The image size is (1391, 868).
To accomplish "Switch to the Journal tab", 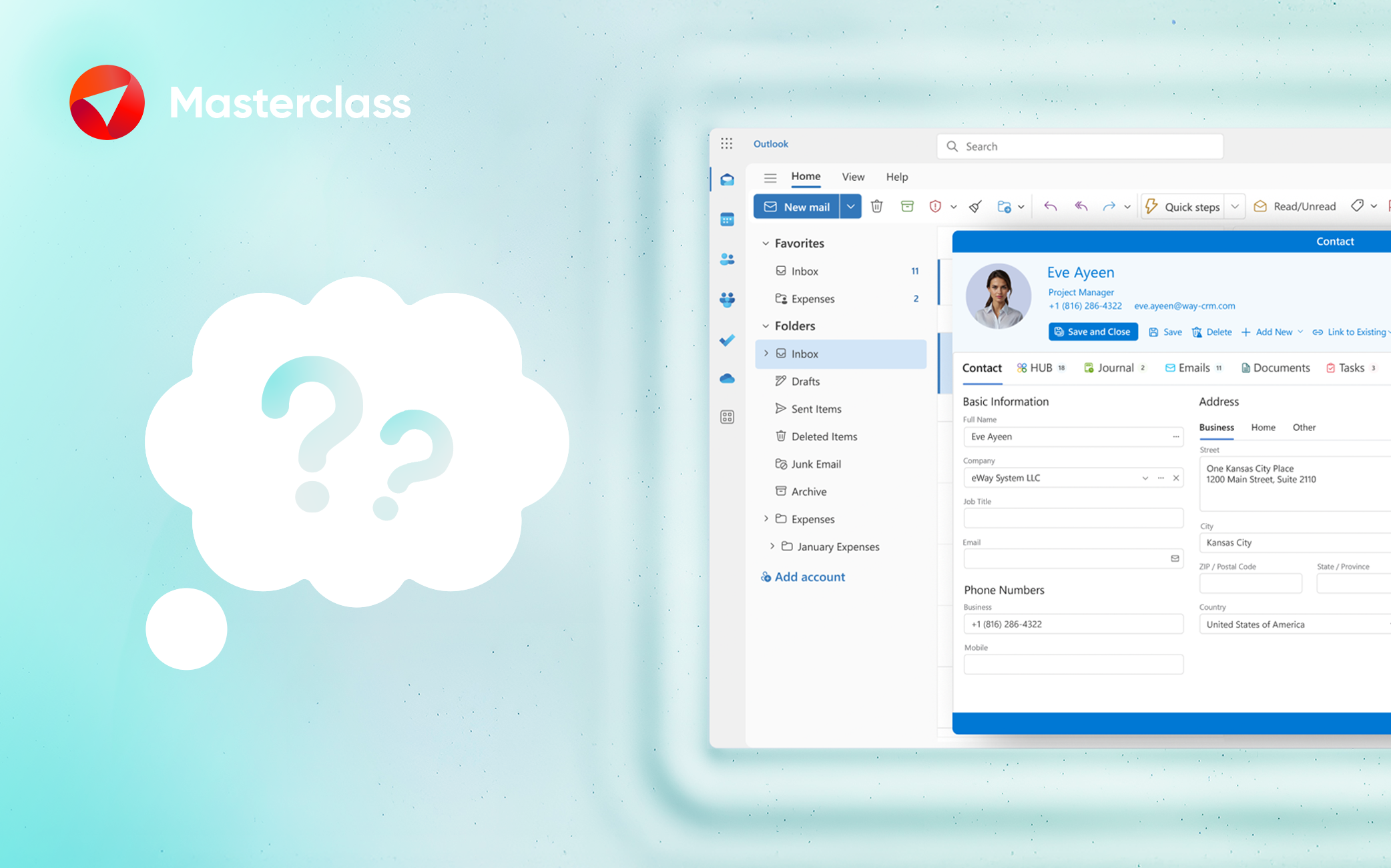I will tap(1115, 368).
